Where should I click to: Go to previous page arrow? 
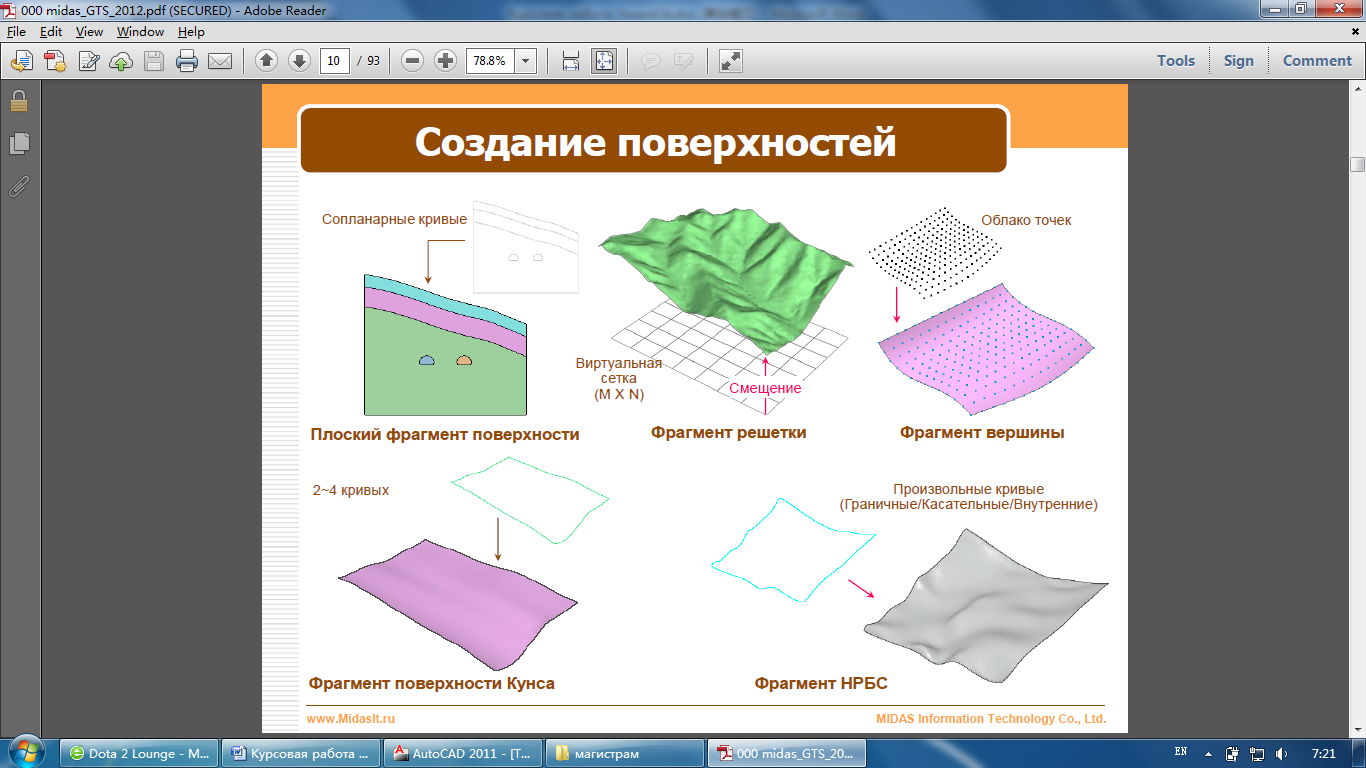(x=266, y=61)
